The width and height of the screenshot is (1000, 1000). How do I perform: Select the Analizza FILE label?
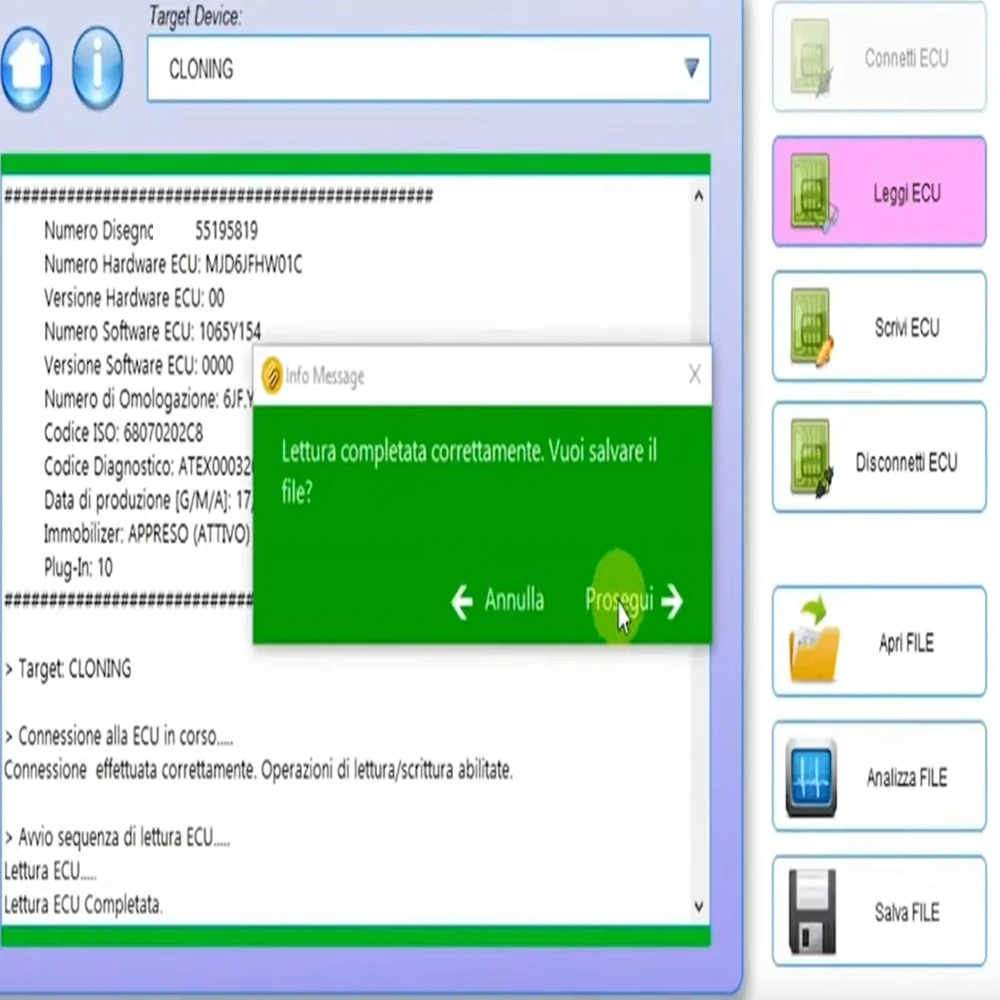pyautogui.click(x=907, y=777)
